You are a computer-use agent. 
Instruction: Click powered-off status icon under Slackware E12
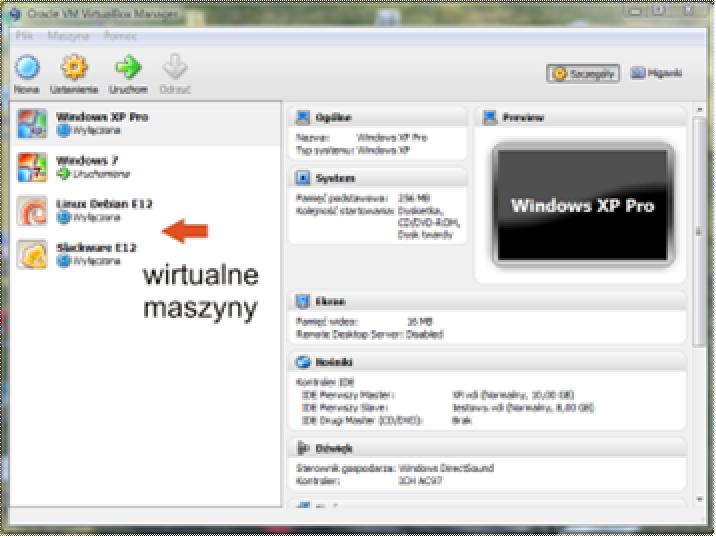pos(63,261)
